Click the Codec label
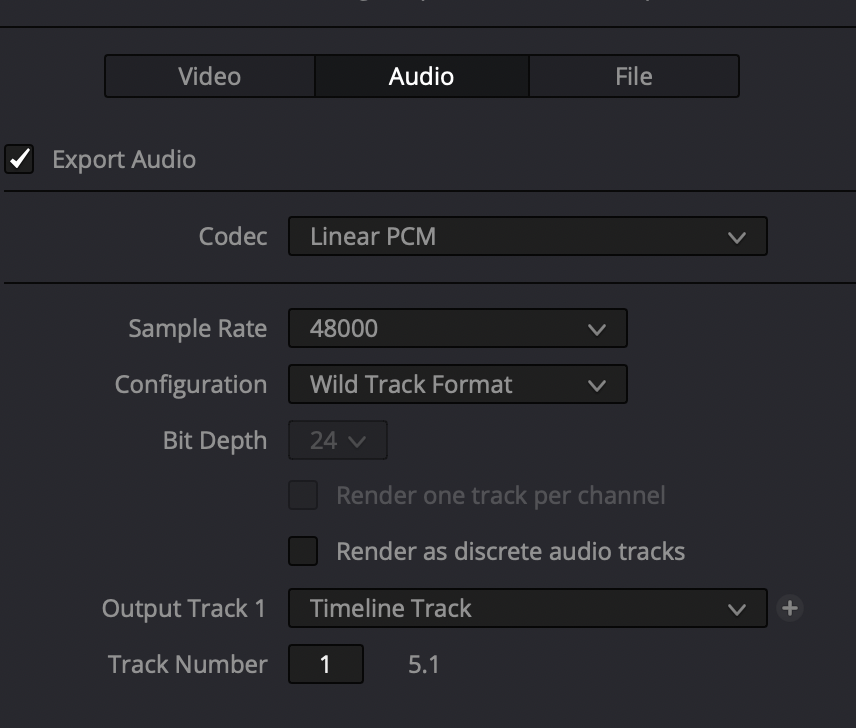856x728 pixels. 233,236
